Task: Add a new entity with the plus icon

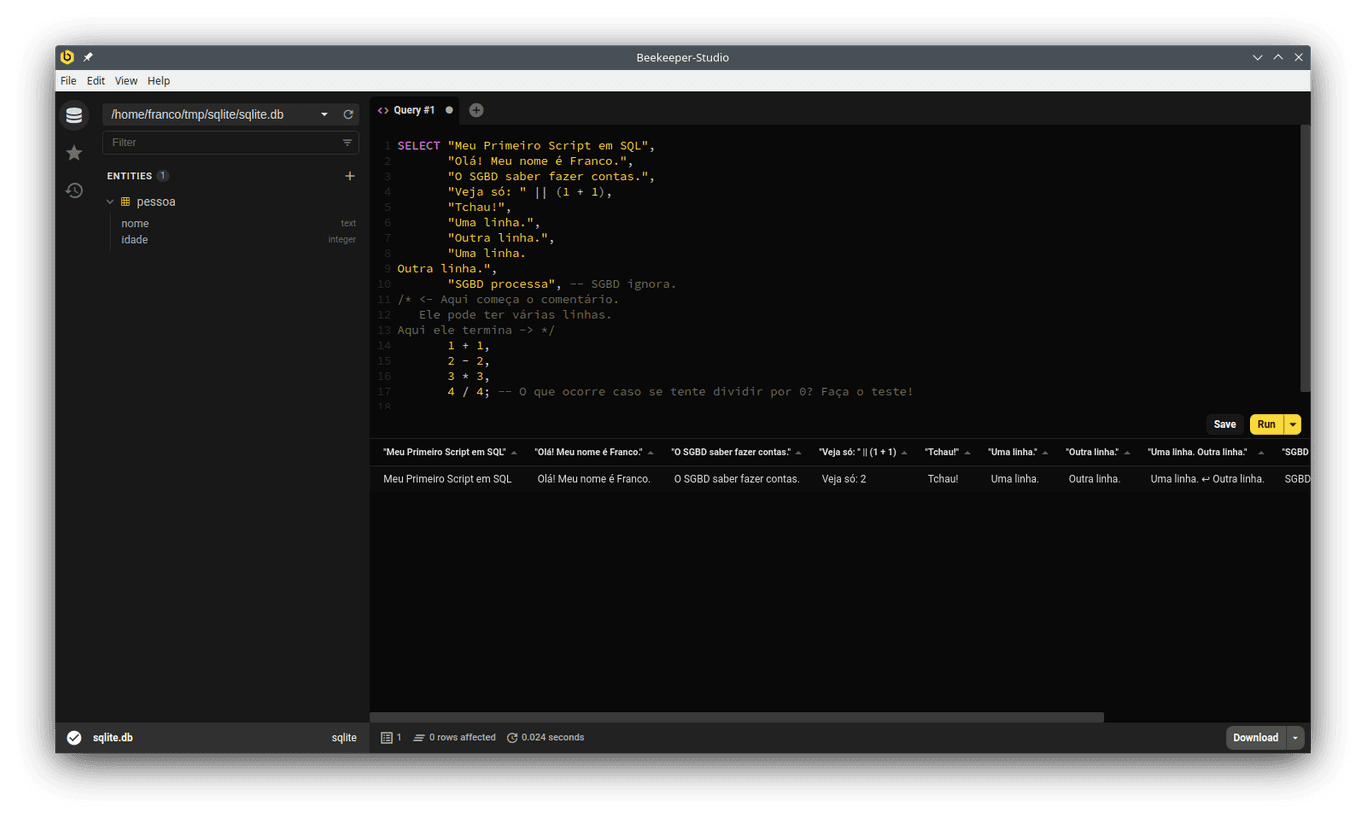Action: coord(349,175)
